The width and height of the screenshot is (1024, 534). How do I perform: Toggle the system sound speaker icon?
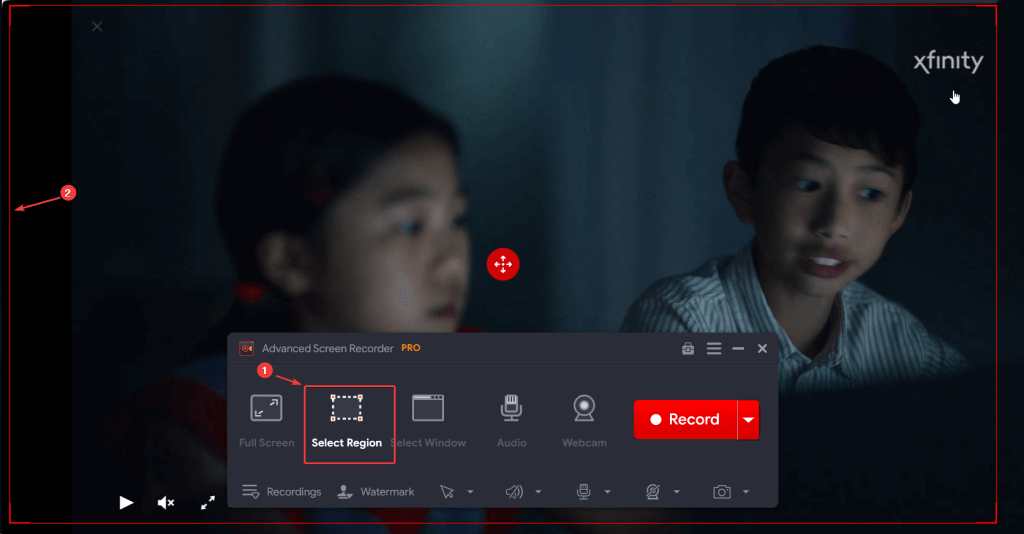515,492
